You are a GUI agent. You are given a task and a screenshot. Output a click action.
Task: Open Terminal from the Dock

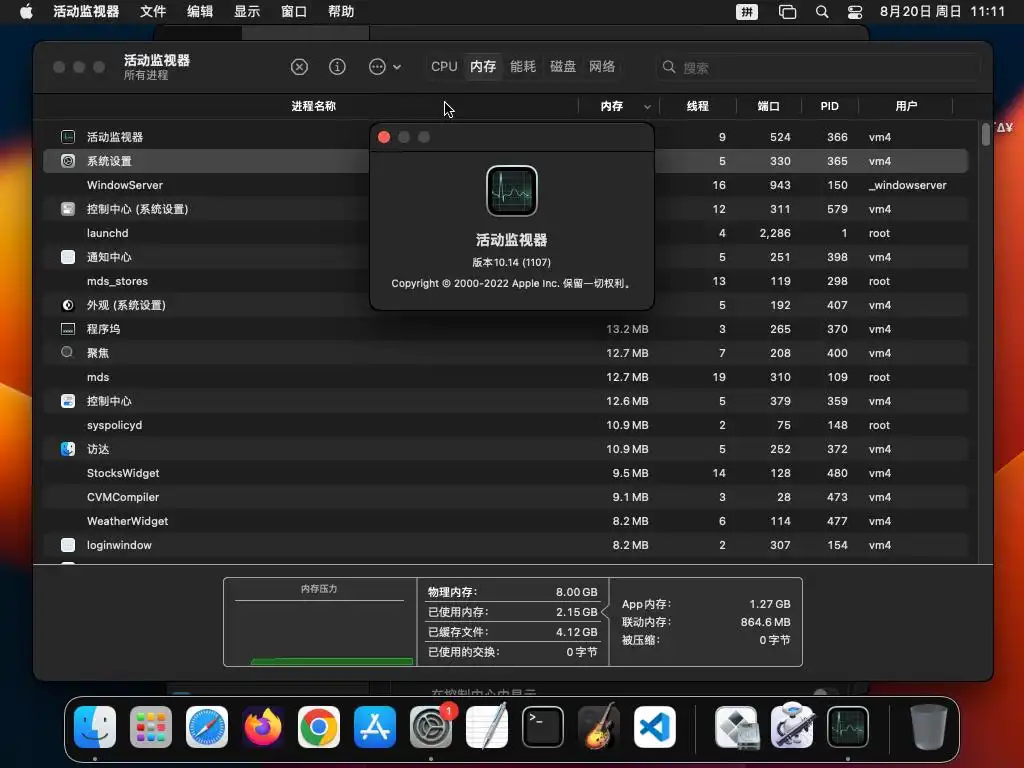(543, 727)
